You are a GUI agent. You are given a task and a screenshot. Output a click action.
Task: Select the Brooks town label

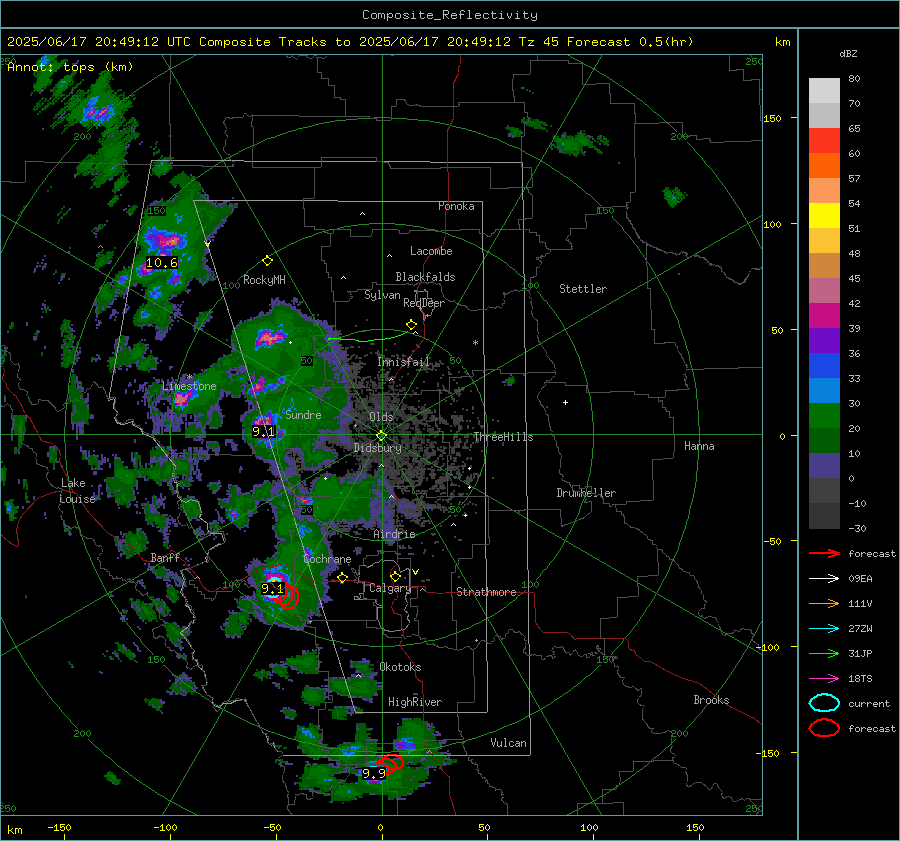tap(711, 700)
